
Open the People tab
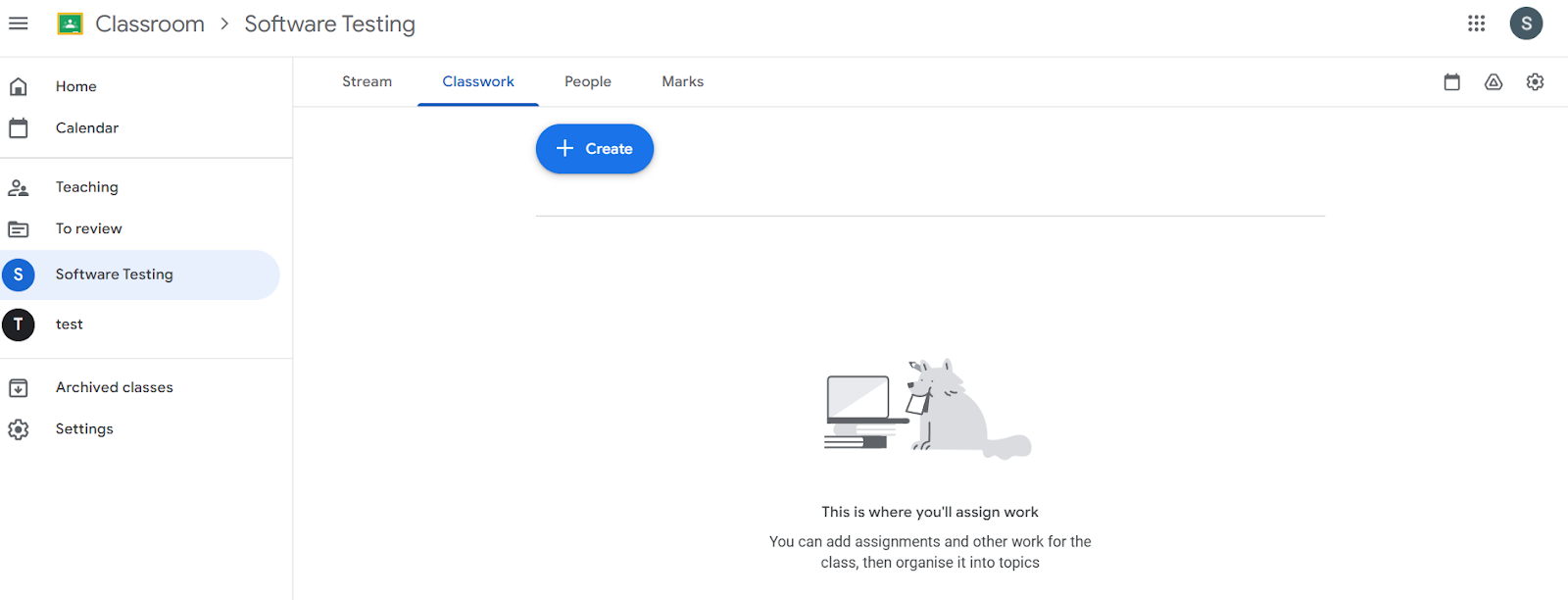point(588,81)
